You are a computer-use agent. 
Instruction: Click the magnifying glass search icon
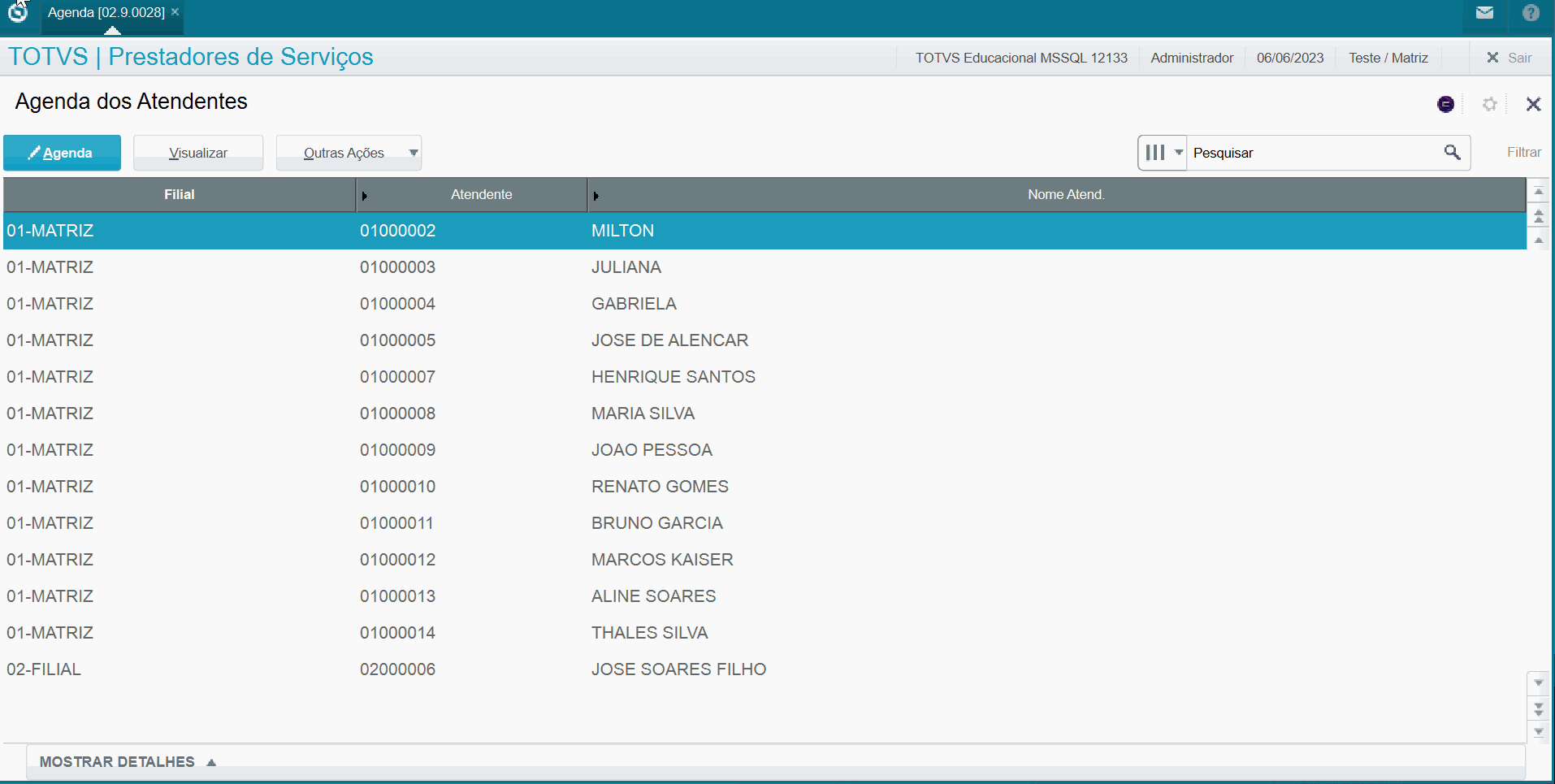[1453, 152]
